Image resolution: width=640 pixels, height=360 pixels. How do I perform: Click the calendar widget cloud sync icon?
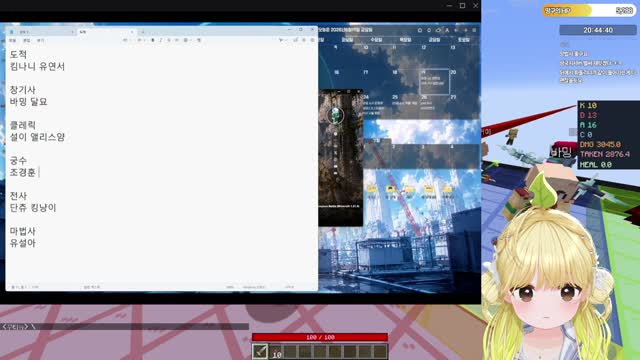[x=438, y=30]
